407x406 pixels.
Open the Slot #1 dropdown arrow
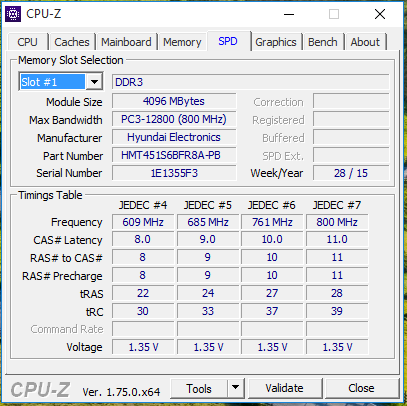[x=94, y=82]
